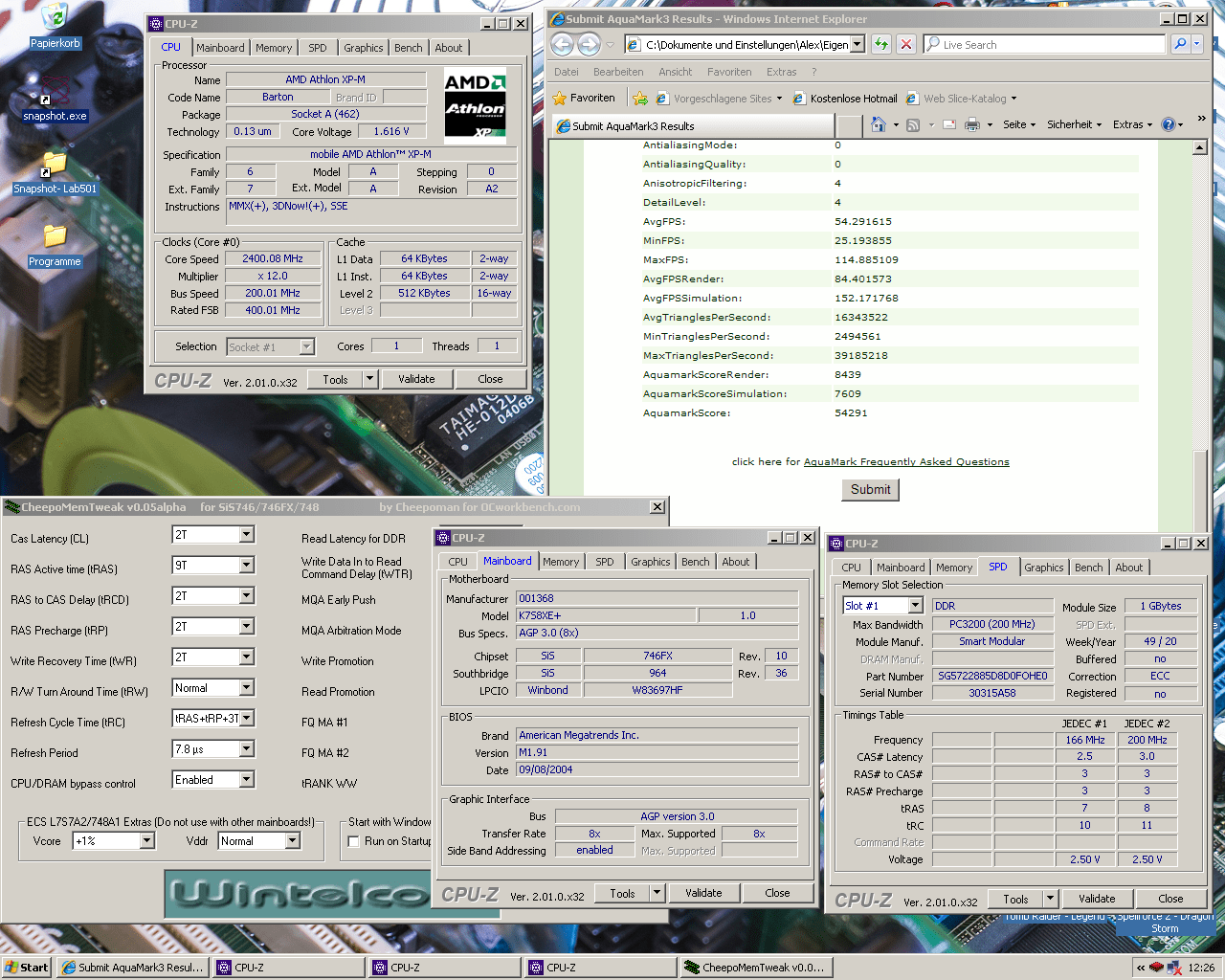
Task: Open Graphics tab in Mainboard CPU-Z window
Action: pos(651,562)
